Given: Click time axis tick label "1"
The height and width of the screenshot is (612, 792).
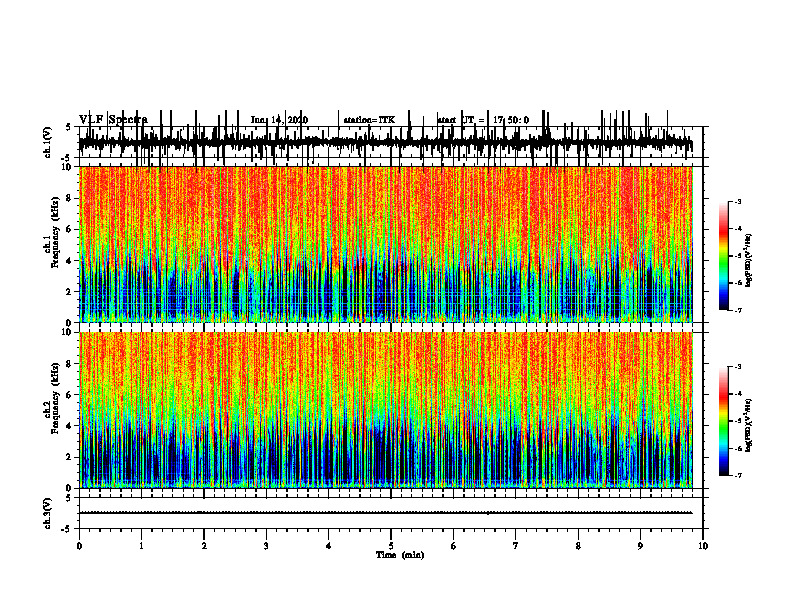Looking at the screenshot, I should [x=141, y=546].
